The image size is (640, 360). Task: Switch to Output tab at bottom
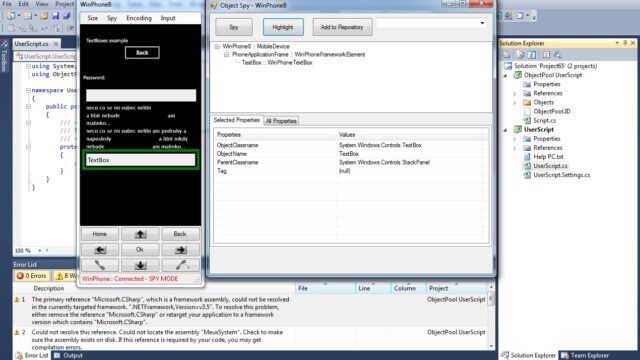[69, 356]
